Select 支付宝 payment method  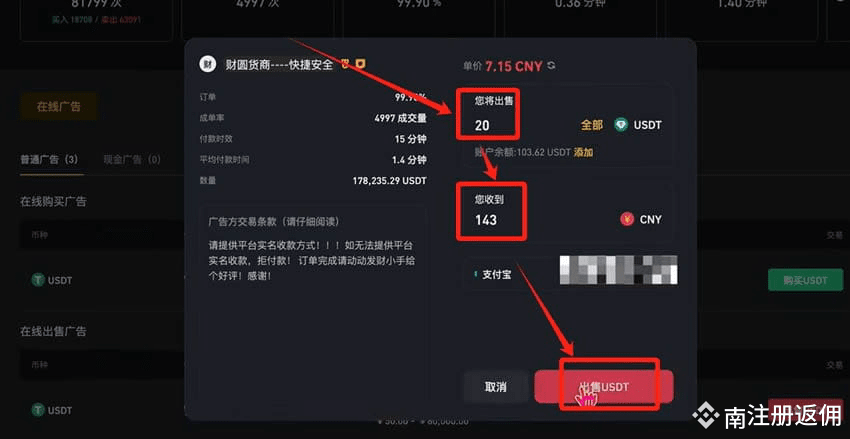point(493,275)
